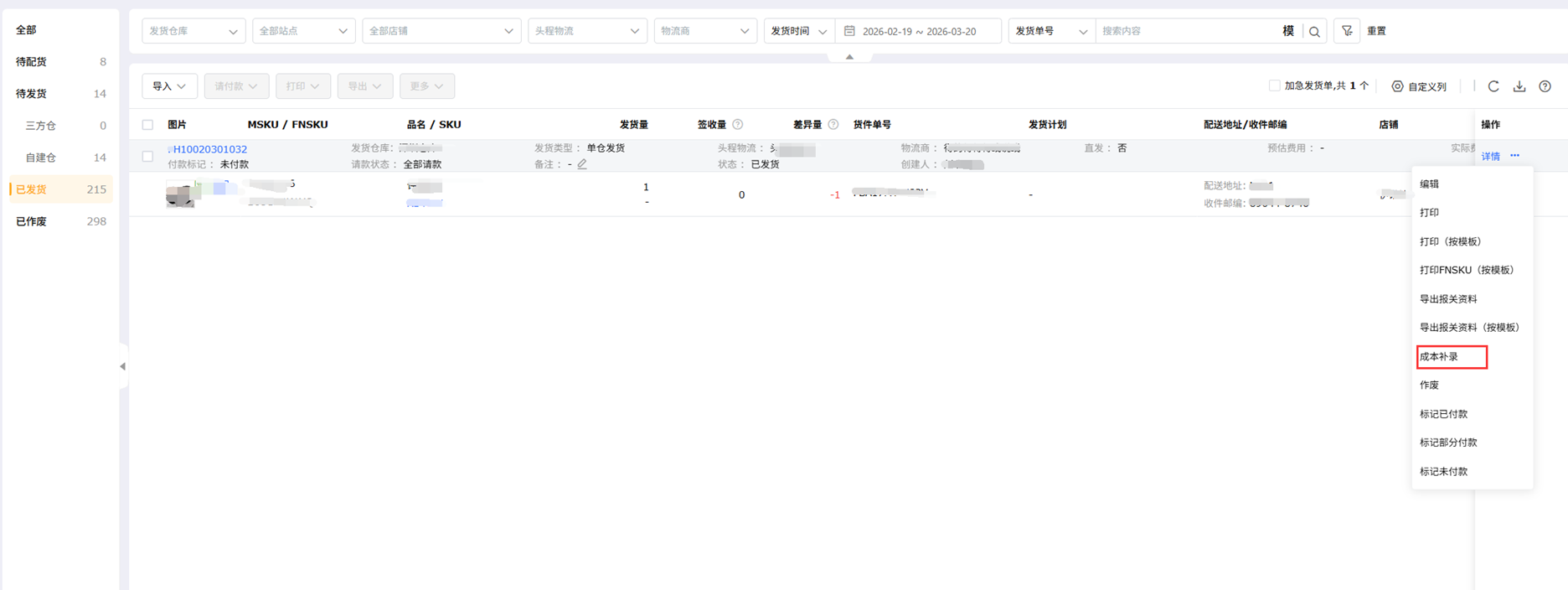Switch to the 已作废 sidebar tab
This screenshot has height=590, width=1568.
pos(59,221)
